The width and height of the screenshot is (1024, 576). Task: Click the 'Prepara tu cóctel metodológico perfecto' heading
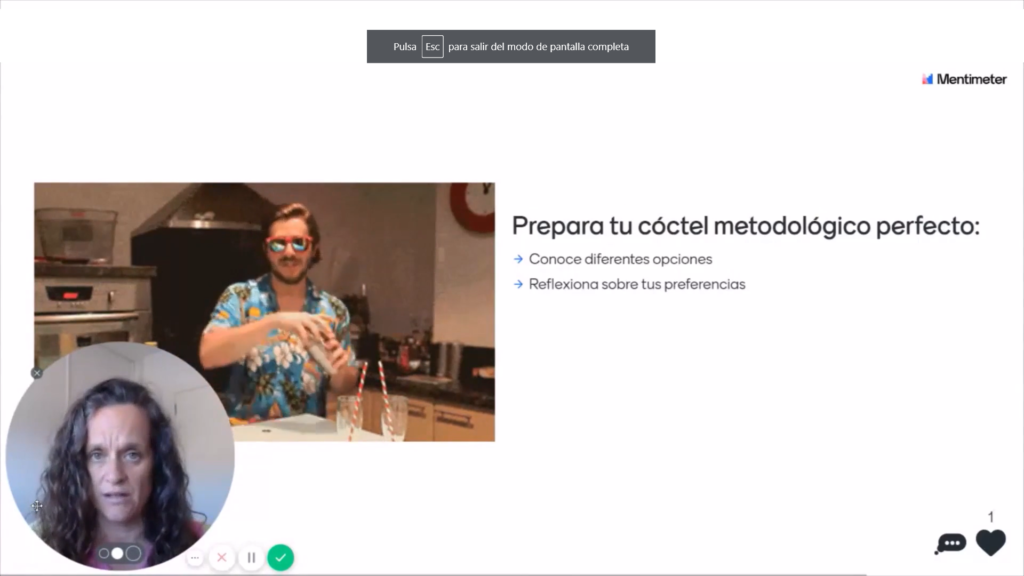(745, 226)
